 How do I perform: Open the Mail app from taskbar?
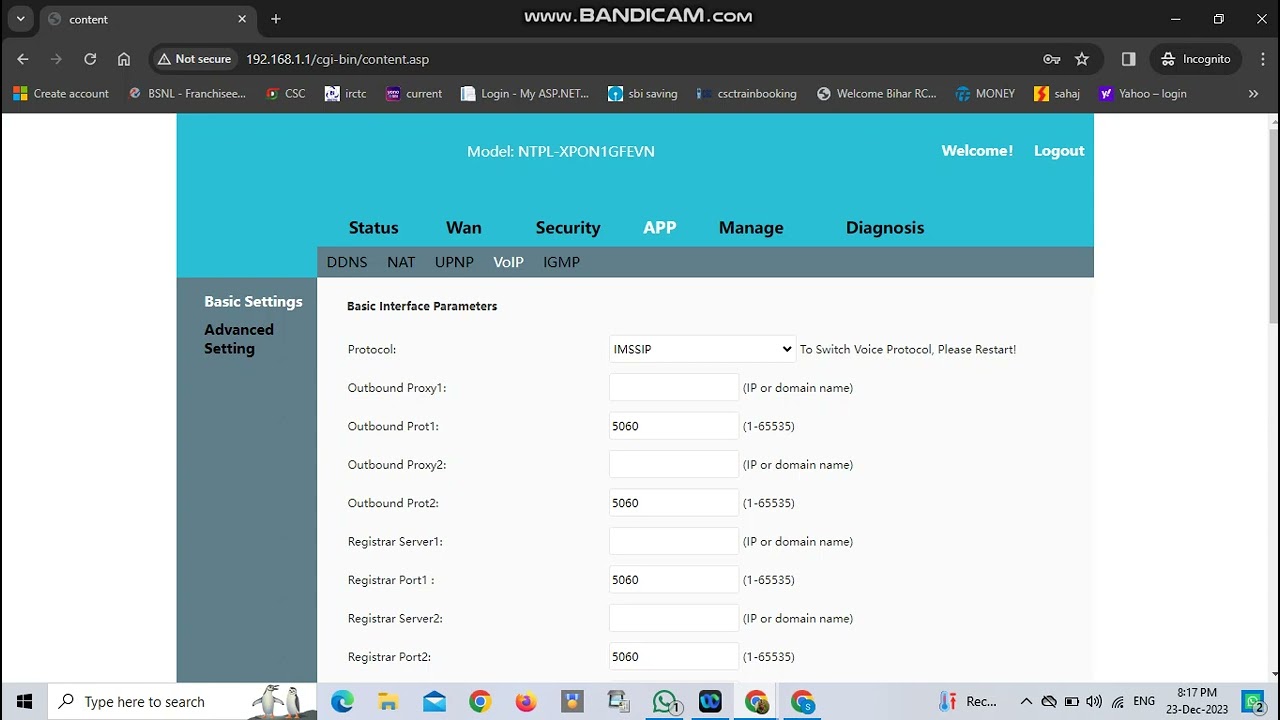[x=434, y=702]
